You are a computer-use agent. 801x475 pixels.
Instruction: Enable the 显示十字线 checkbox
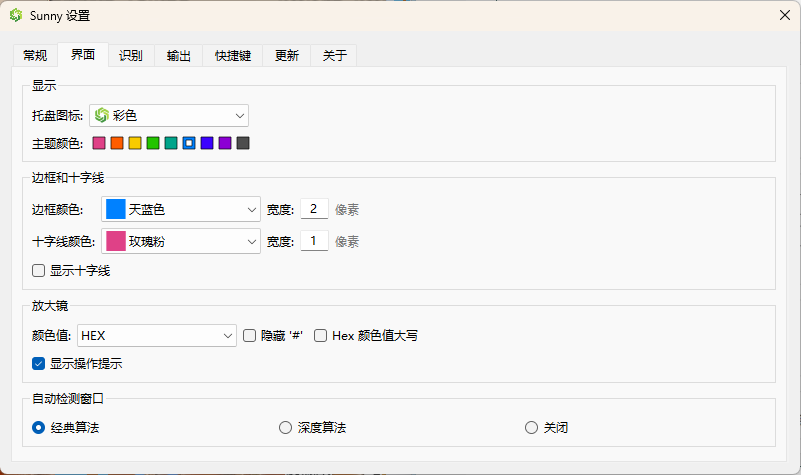tap(39, 270)
